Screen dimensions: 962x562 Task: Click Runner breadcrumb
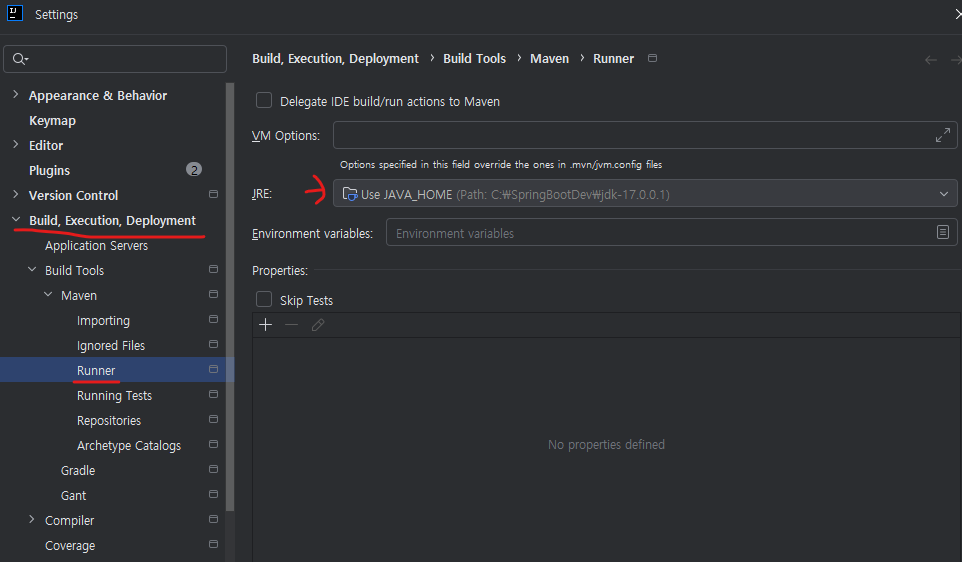tap(614, 59)
